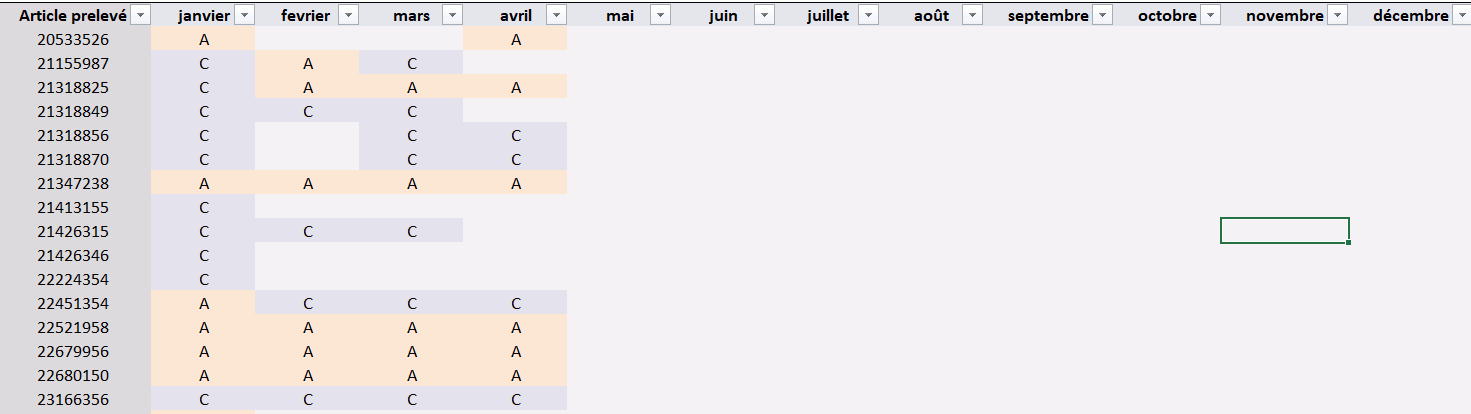Open the mai filter dropdown
1471x414 pixels.
tap(660, 15)
